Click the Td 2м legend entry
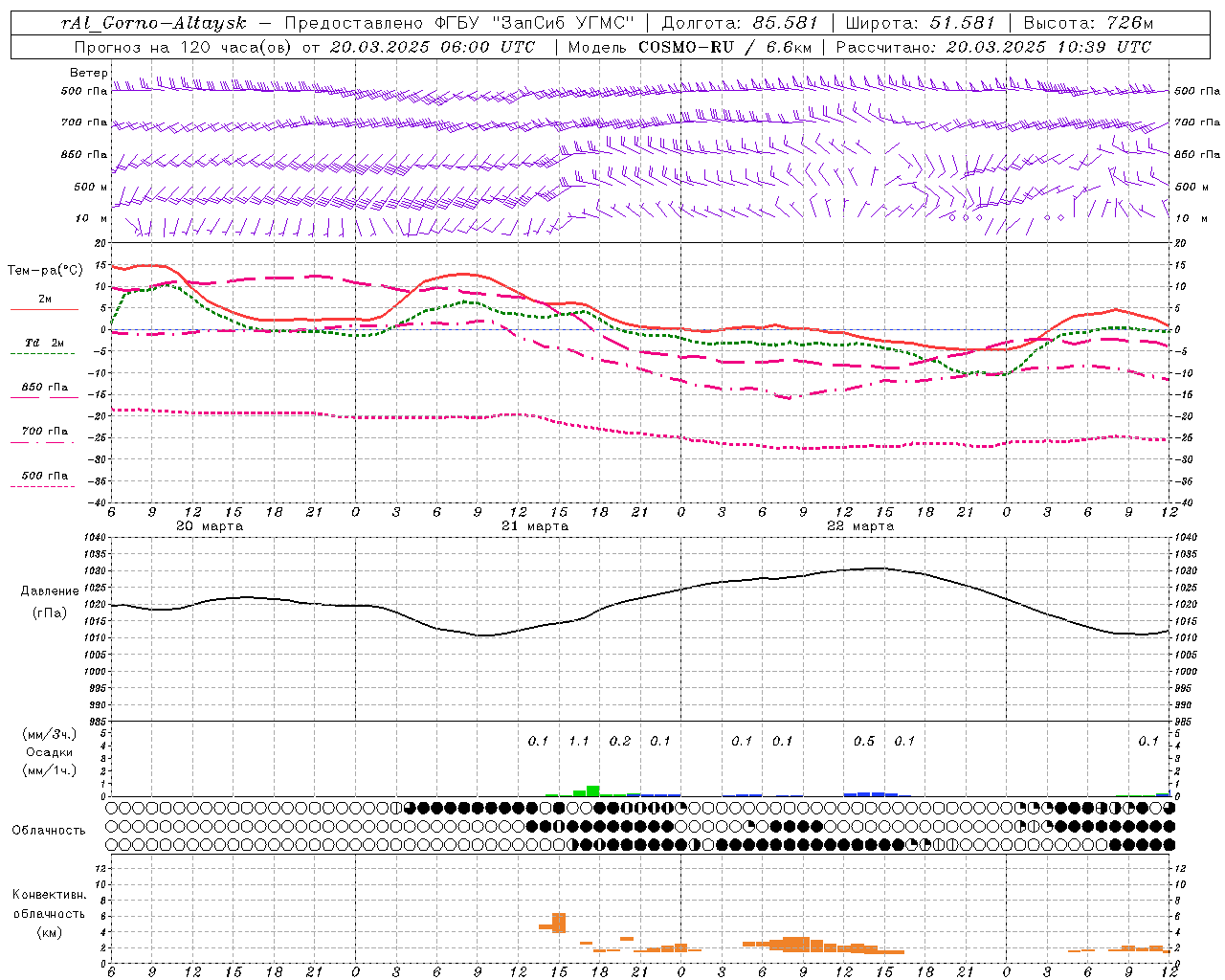1225x980 pixels. [x=44, y=343]
